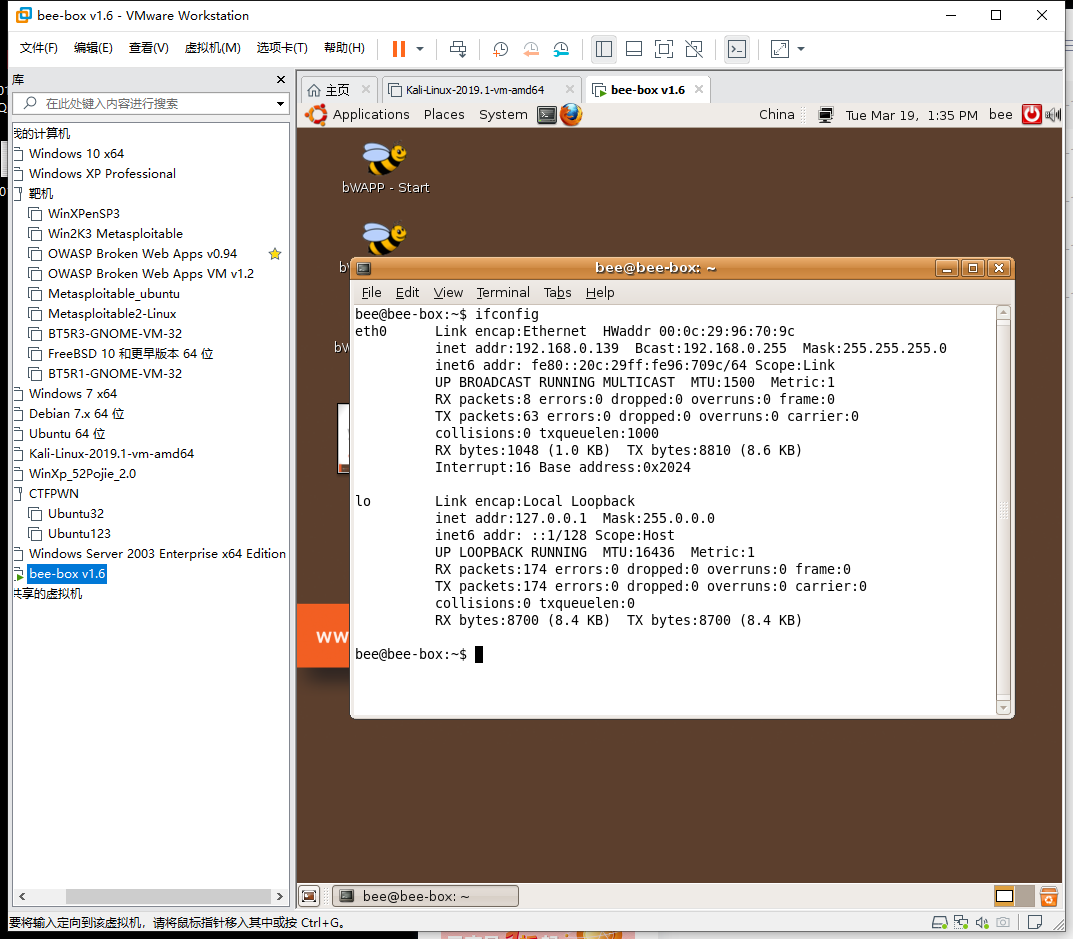This screenshot has height=939, width=1073.
Task: Revert to snapshot with the orange clock icon
Action: point(530,49)
